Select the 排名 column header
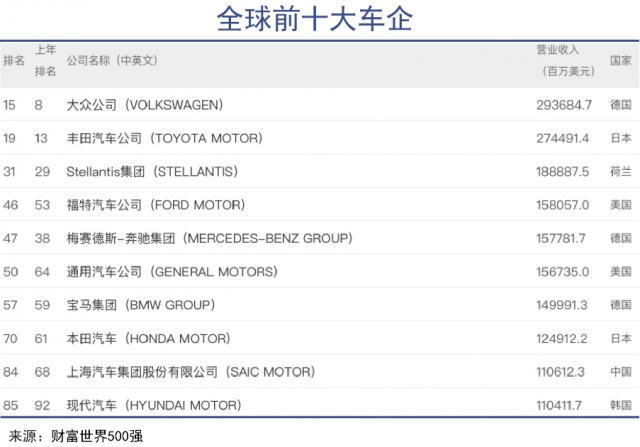 click(x=14, y=60)
